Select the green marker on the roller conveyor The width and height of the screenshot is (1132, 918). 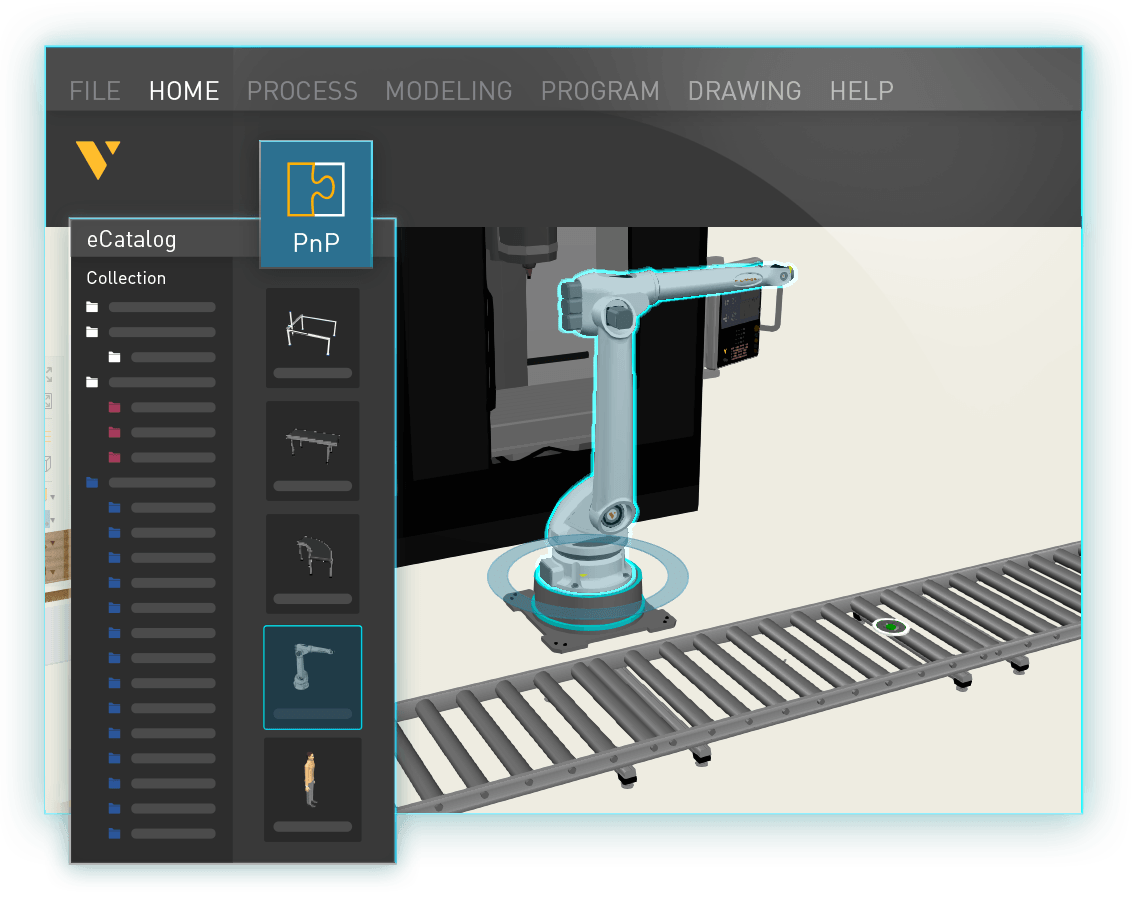(889, 627)
